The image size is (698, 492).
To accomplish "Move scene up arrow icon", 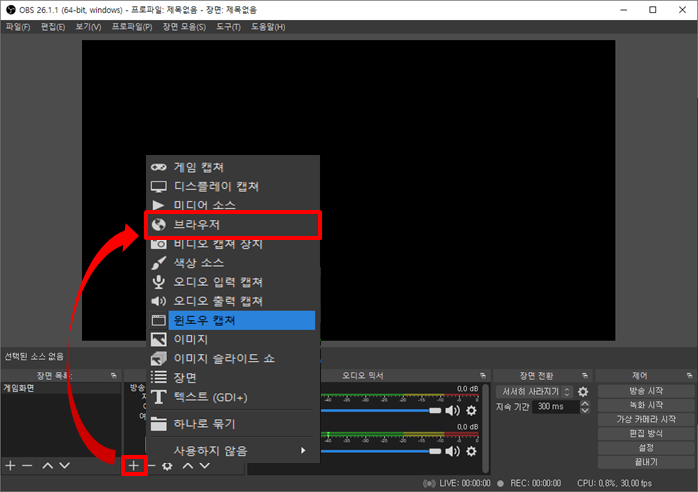I will point(48,466).
